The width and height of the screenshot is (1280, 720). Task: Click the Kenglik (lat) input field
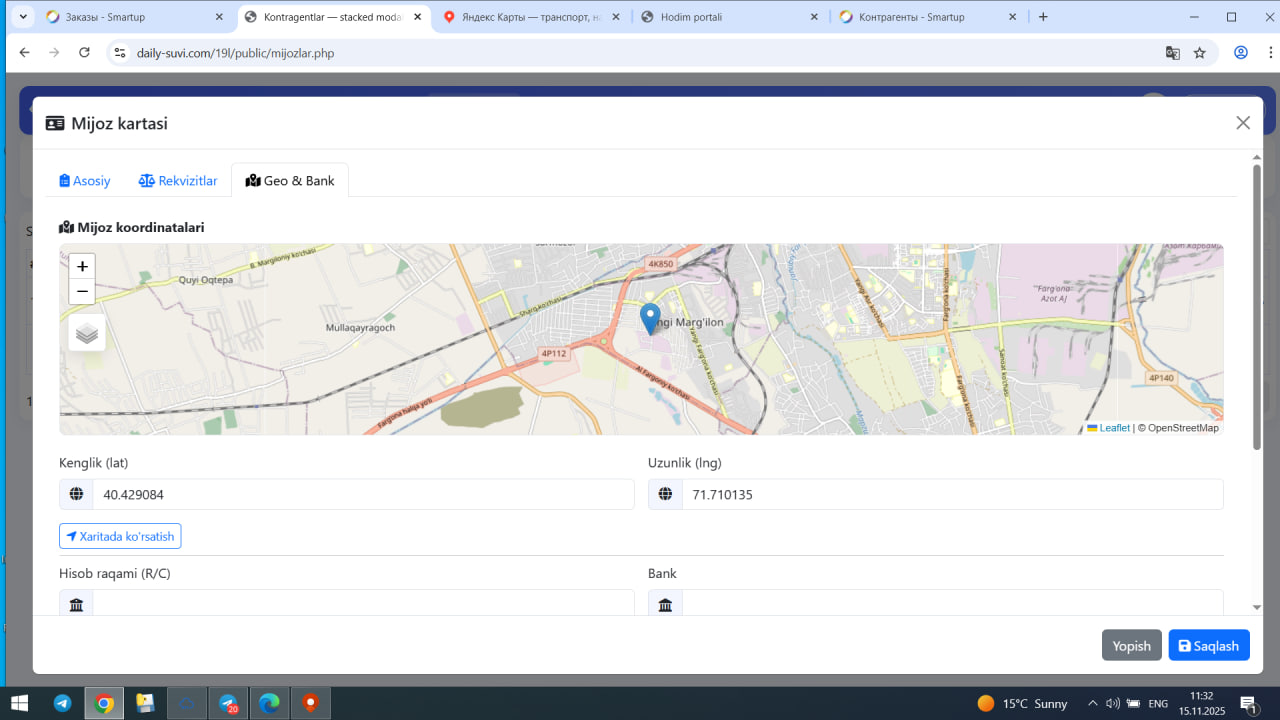[364, 494]
